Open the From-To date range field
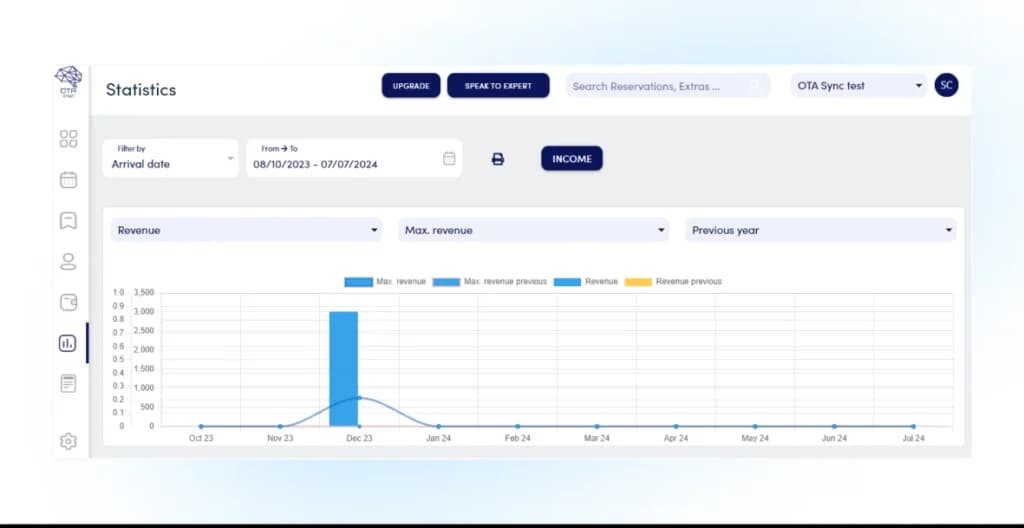The height and width of the screenshot is (528, 1024). (x=354, y=157)
